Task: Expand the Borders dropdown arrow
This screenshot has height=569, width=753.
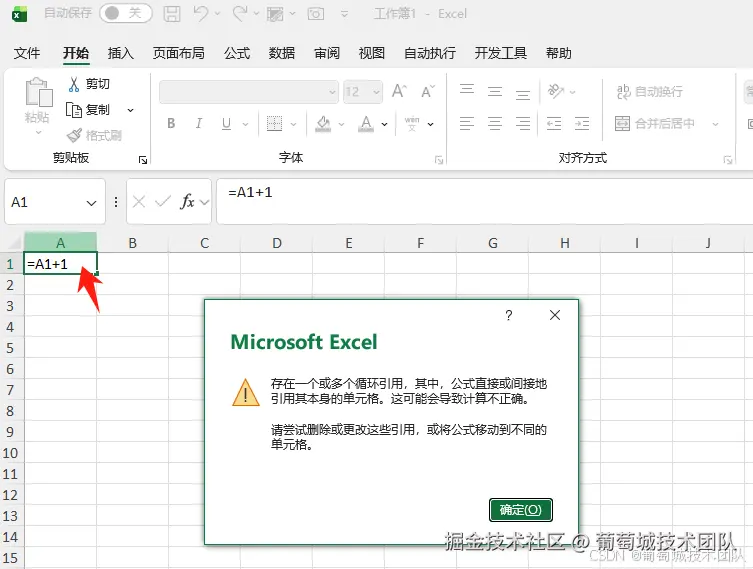Action: pos(293,124)
